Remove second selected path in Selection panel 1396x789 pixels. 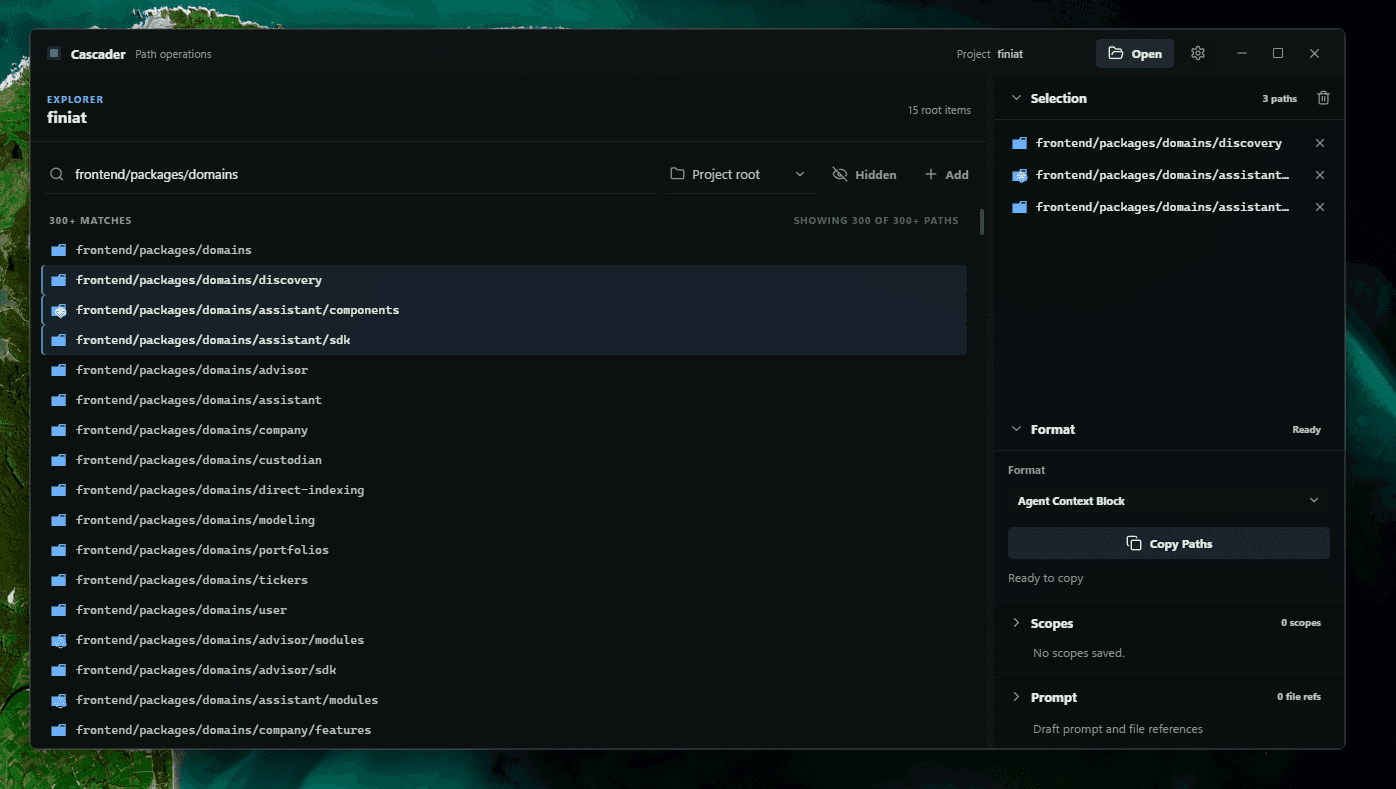pyautogui.click(x=1320, y=175)
